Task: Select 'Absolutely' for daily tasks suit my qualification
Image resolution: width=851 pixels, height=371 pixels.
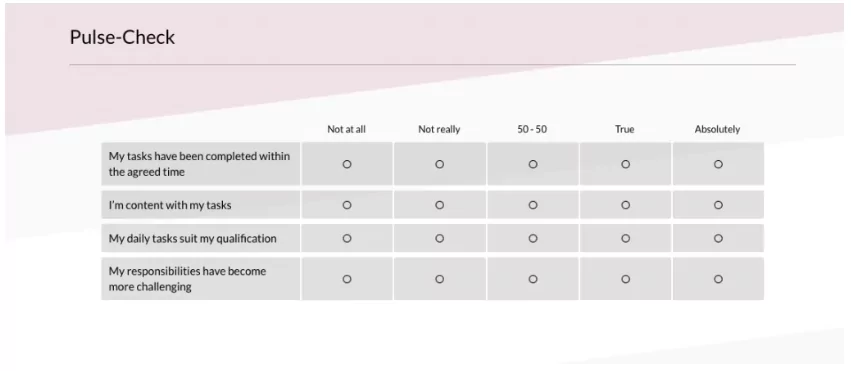Action: (718, 238)
